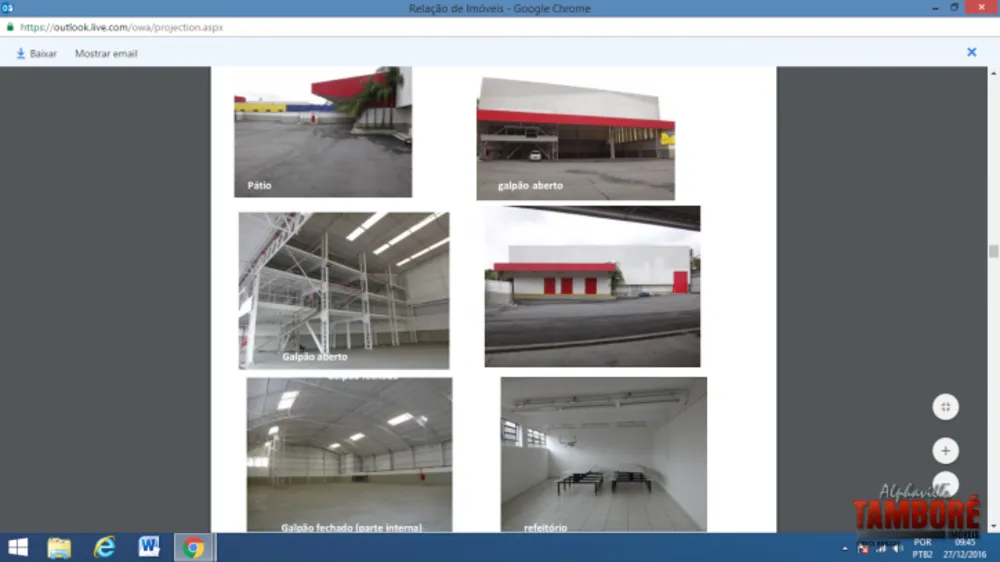1000x562 pixels.
Task: Close the attachment preview with the X
Action: click(971, 52)
